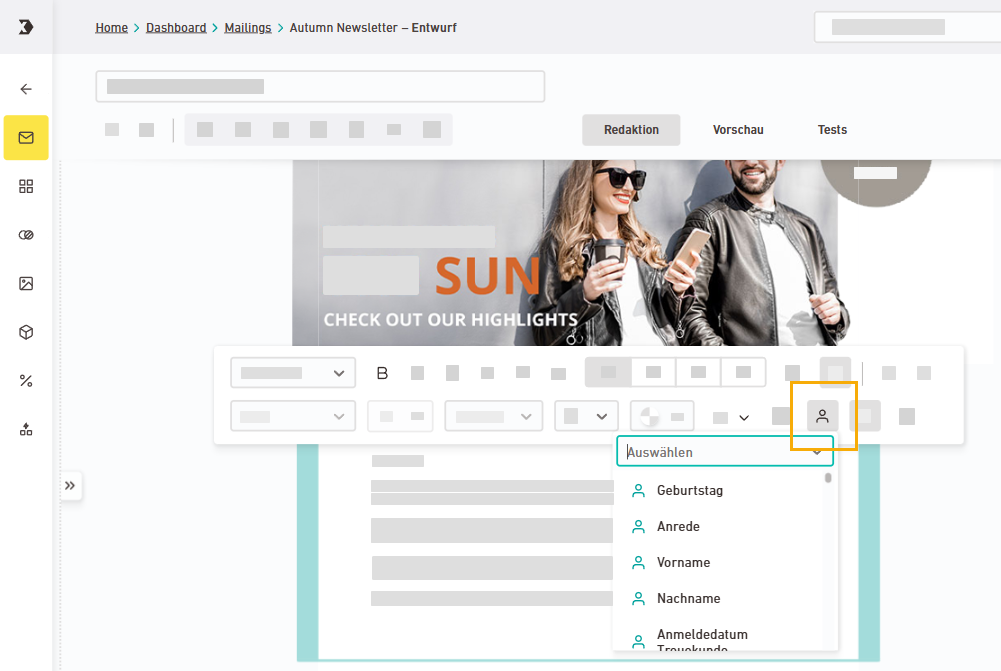The image size is (1001, 671).
Task: Open the grid dashboard icon in sidebar
Action: 26,186
